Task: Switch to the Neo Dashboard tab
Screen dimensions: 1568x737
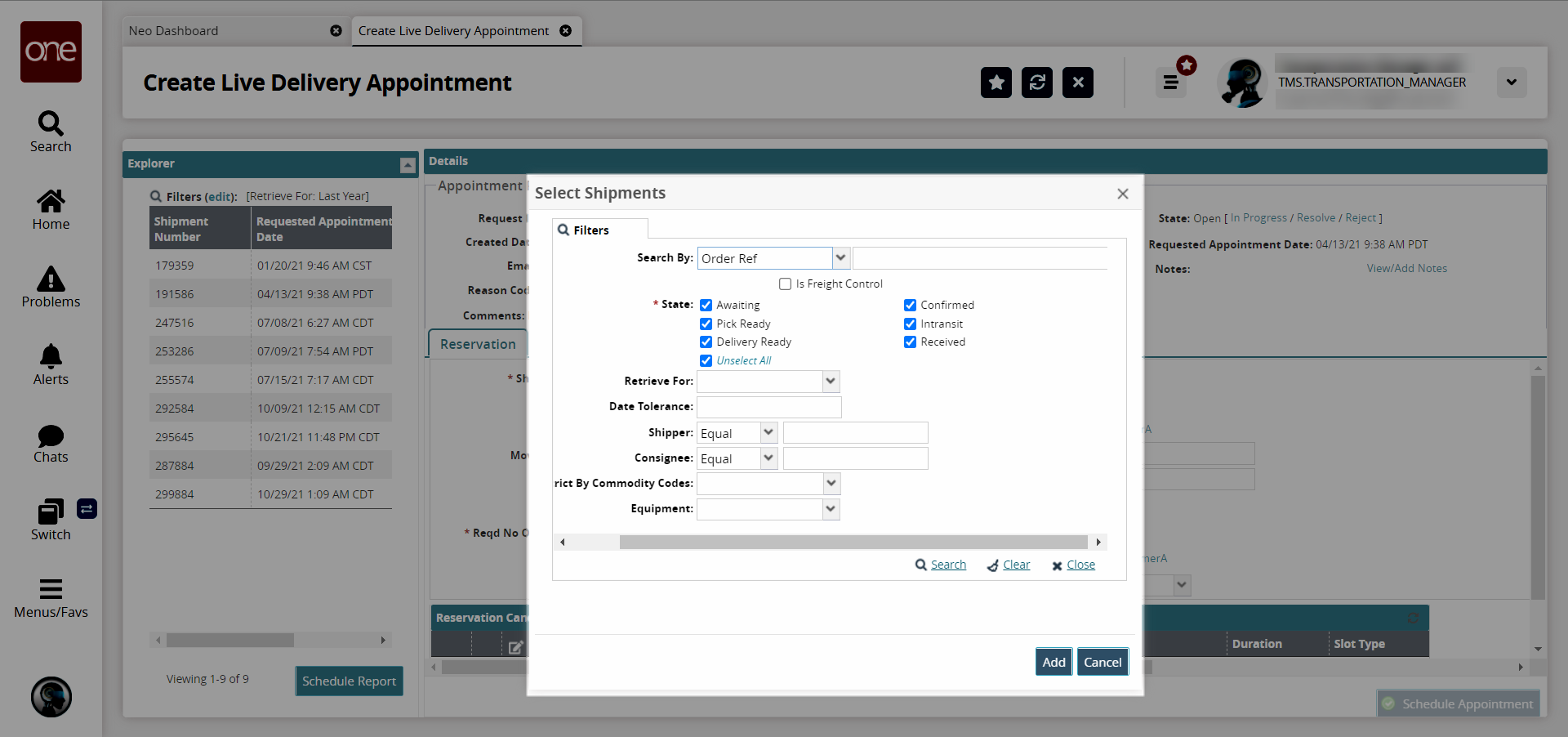Action: [x=174, y=31]
